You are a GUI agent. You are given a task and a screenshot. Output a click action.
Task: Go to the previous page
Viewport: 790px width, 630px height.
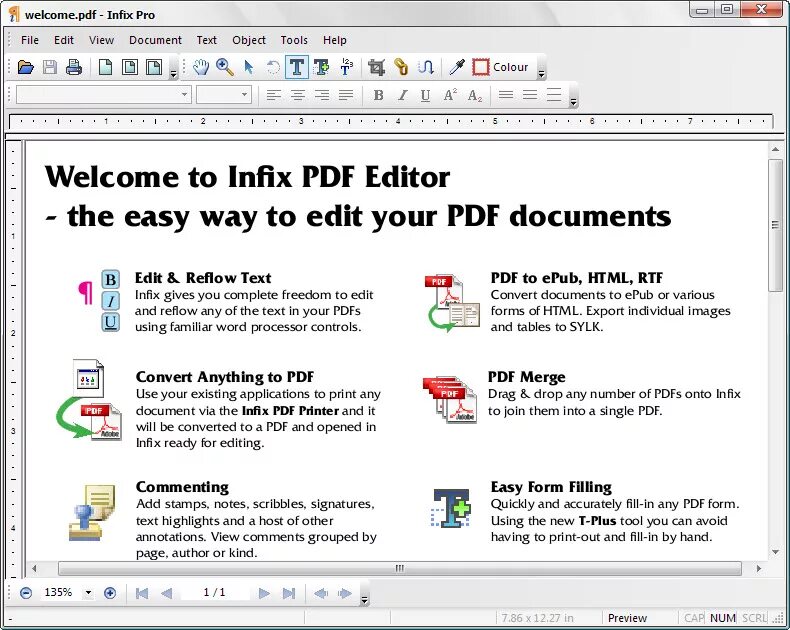coord(166,593)
